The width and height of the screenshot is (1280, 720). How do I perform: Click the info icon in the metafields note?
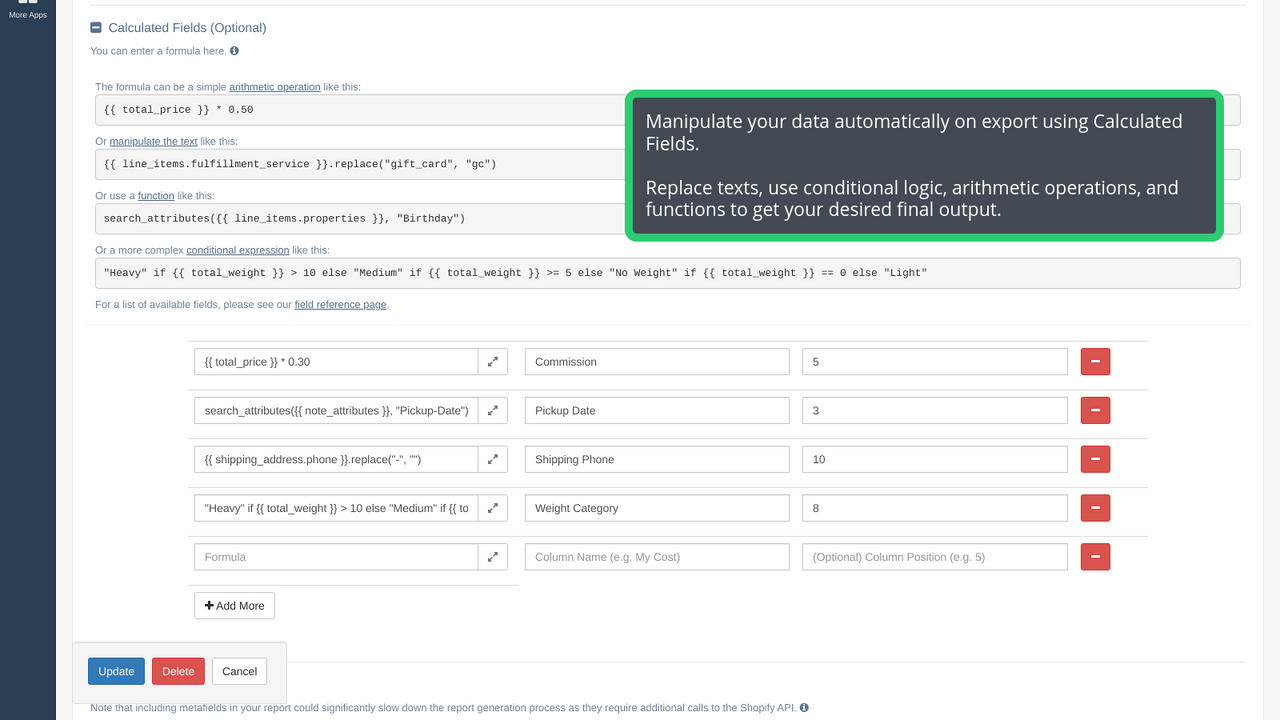click(805, 707)
